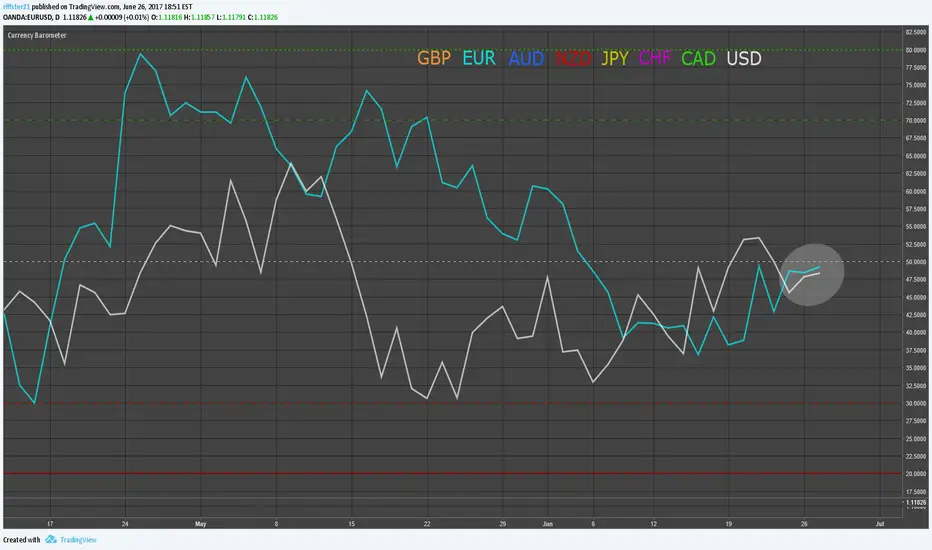Click the AUD legend label
932x550 pixels.
click(x=526, y=58)
